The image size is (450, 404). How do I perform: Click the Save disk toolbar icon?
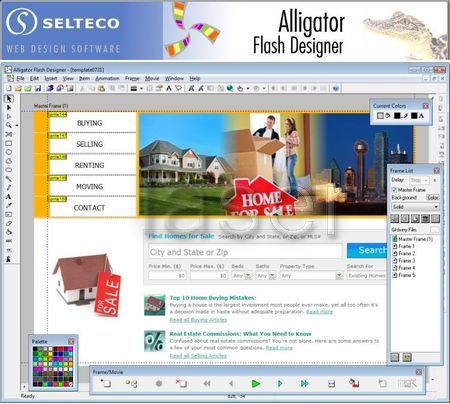tap(38, 88)
